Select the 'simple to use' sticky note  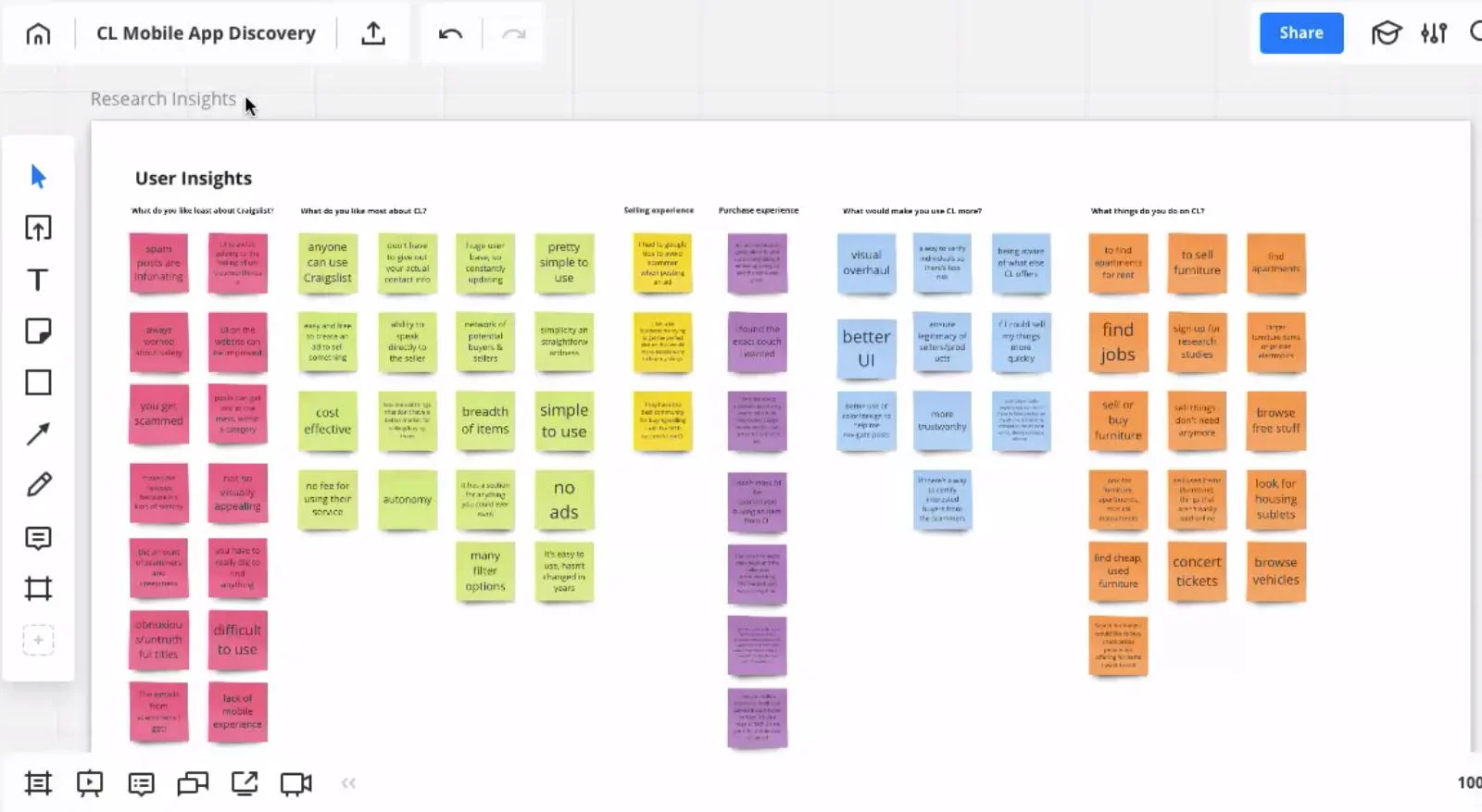click(x=564, y=420)
